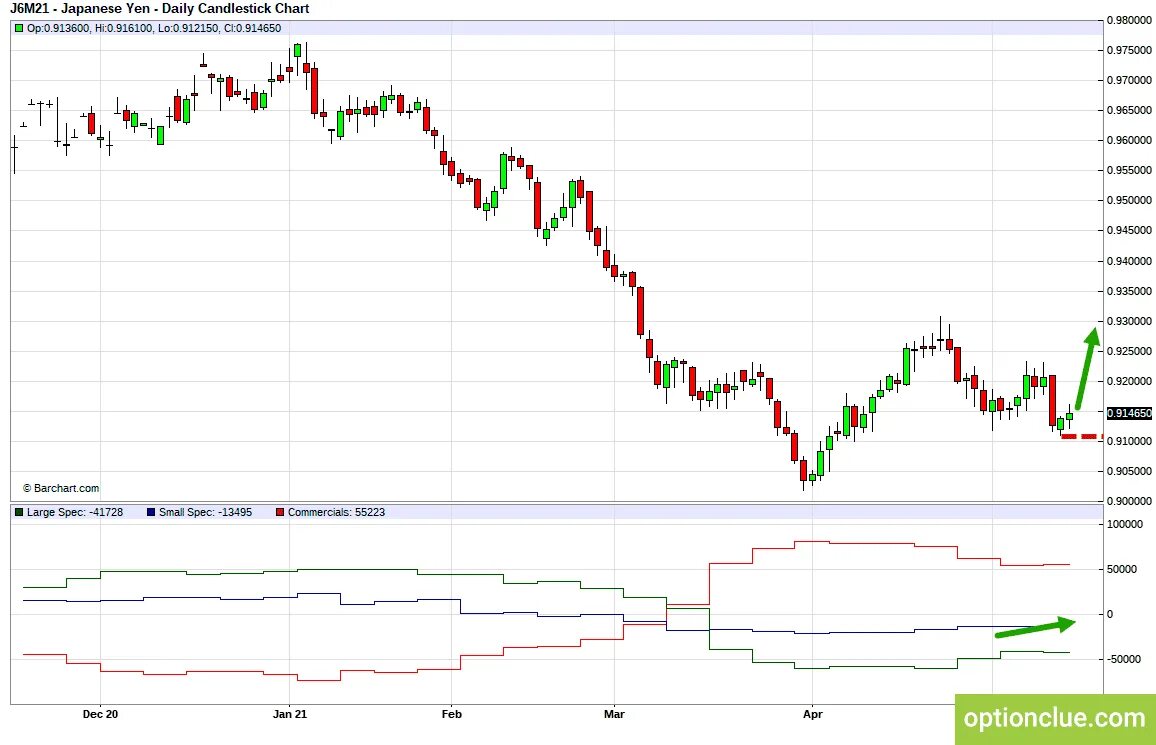The image size is (1156, 745).
Task: Click the 0.970000 price axis label
Action: click(1129, 80)
